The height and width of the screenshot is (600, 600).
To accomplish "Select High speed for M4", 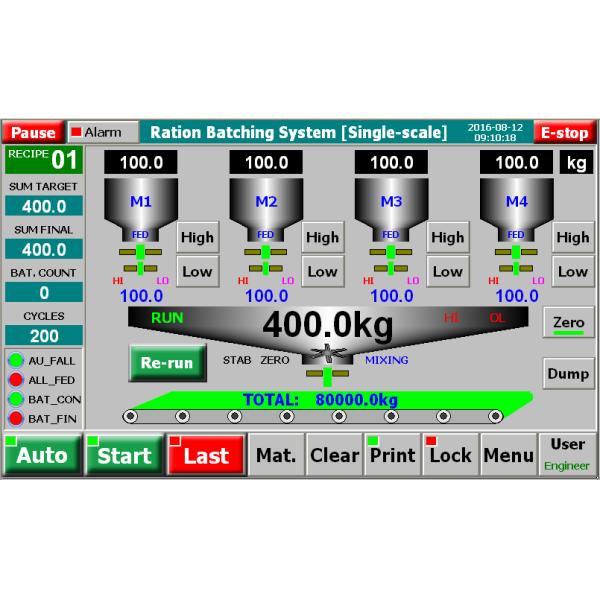I will [573, 237].
